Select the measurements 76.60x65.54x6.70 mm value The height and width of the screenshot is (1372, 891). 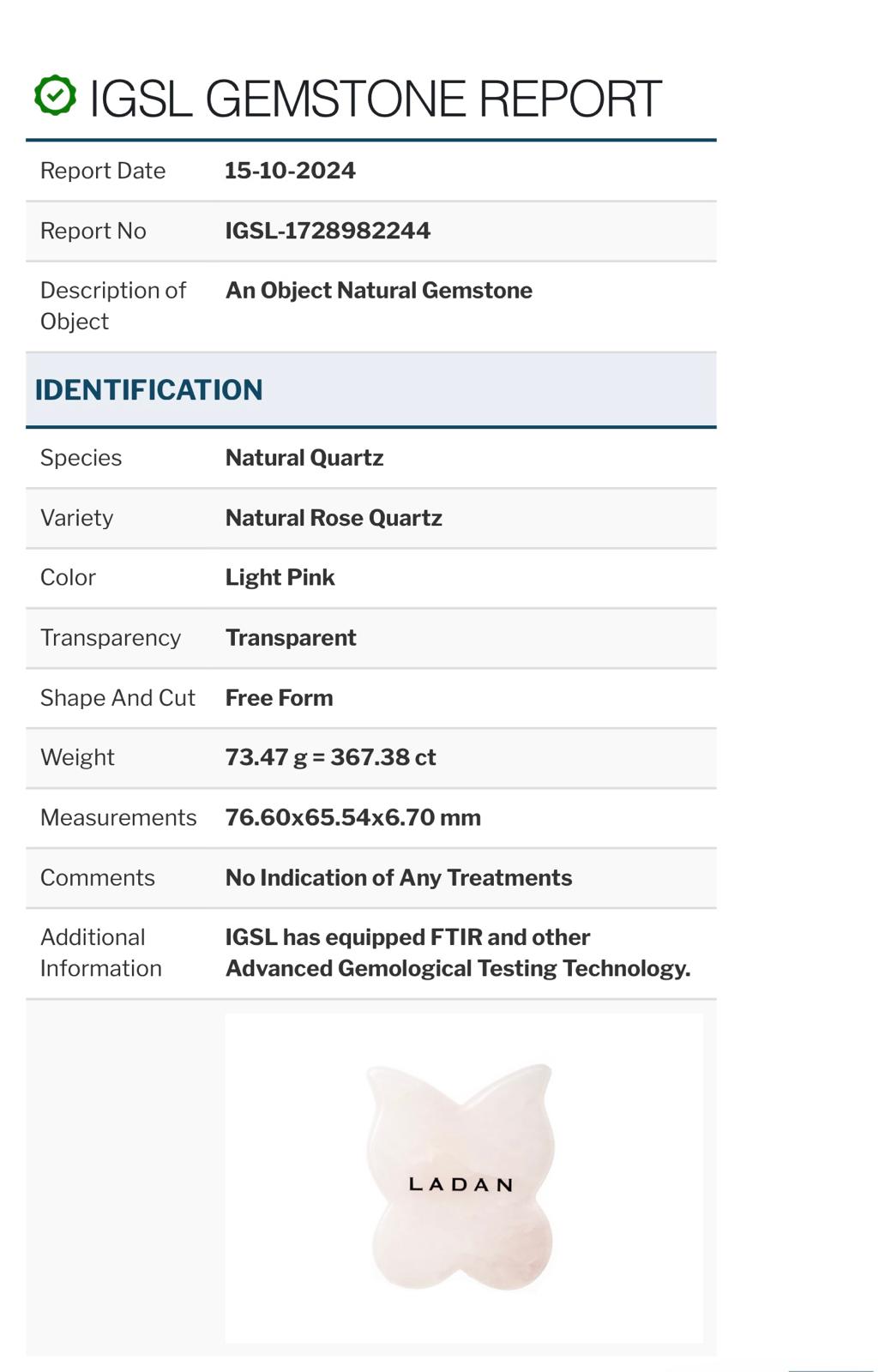[352, 818]
